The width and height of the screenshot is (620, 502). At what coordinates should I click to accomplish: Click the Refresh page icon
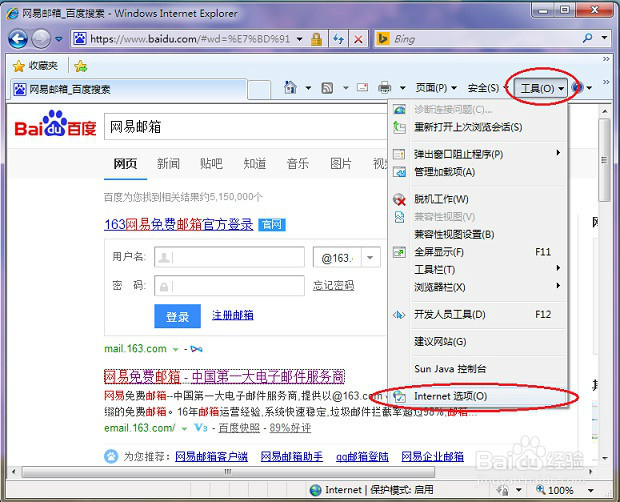click(338, 39)
